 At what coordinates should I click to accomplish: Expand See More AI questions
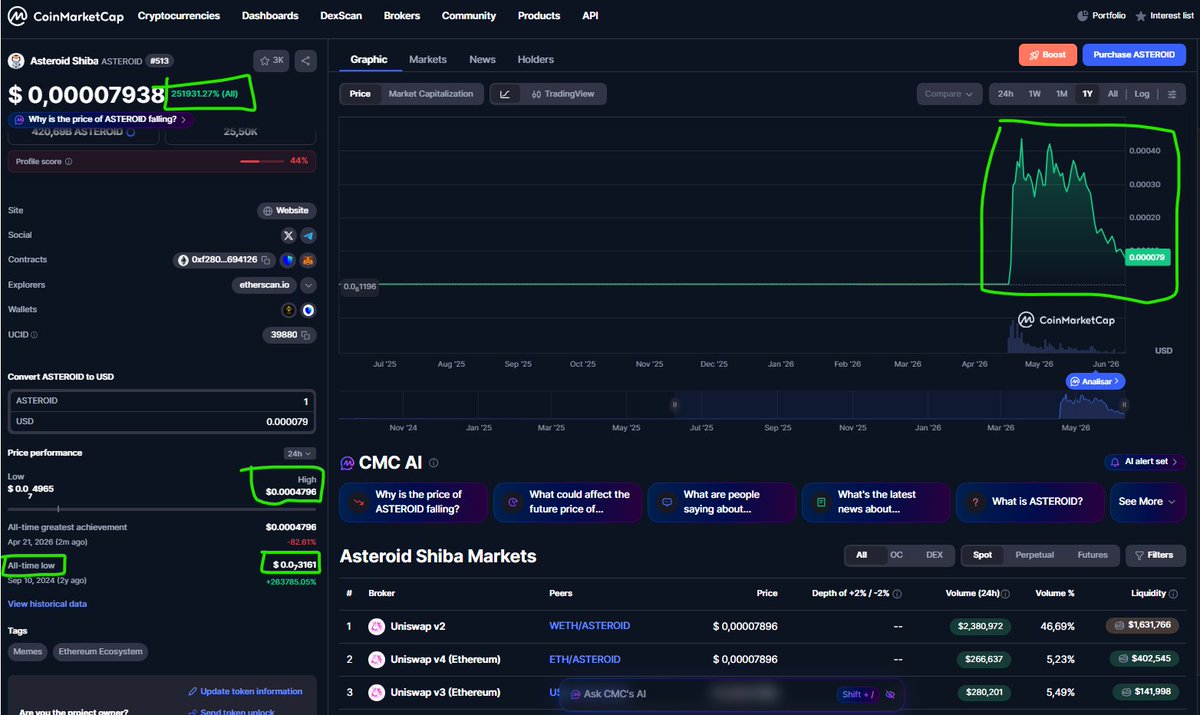point(1148,502)
